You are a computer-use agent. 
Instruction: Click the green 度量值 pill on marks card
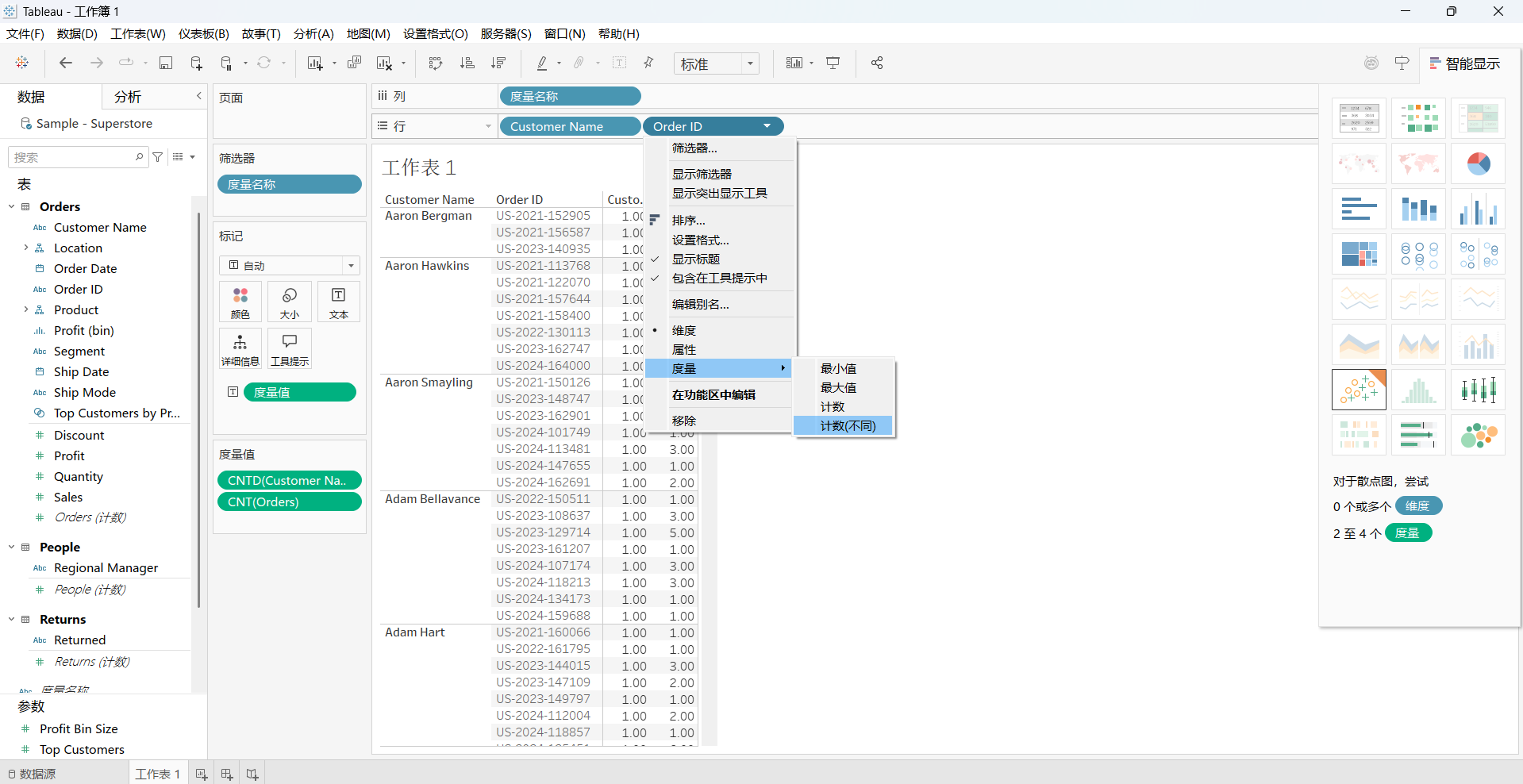pyautogui.click(x=300, y=392)
